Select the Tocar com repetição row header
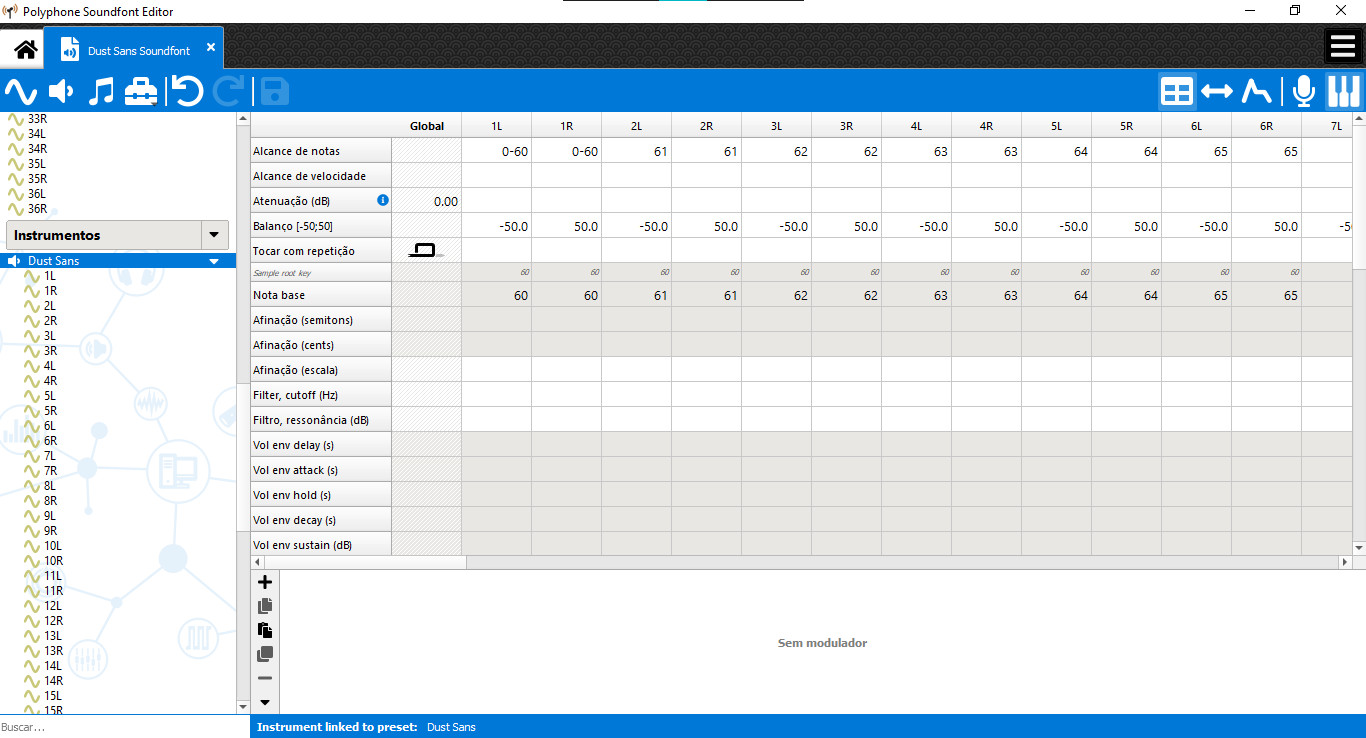The image size is (1366, 738). tap(321, 251)
